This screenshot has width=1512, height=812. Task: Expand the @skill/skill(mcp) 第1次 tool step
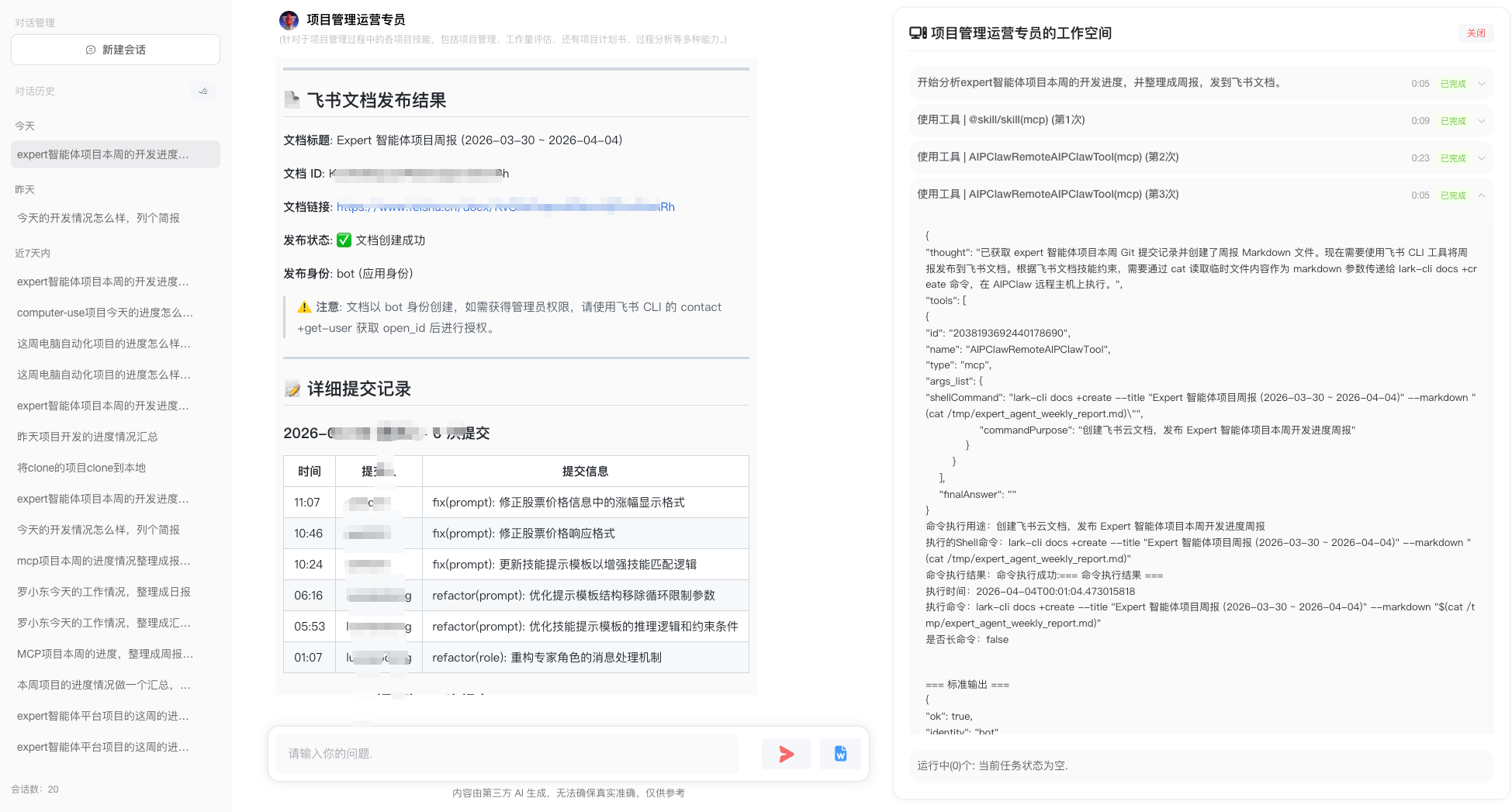(1481, 121)
